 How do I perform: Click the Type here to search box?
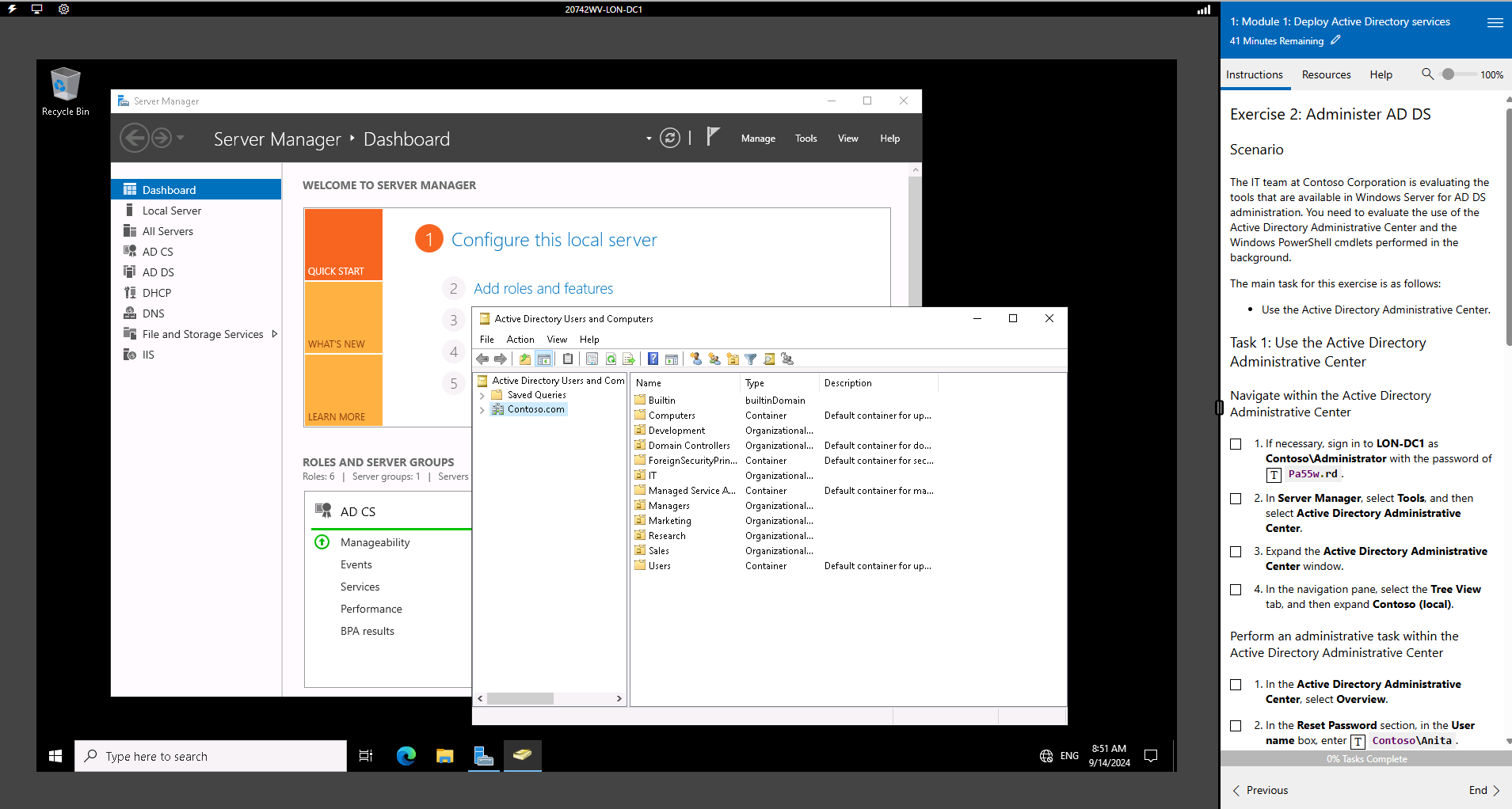coord(211,756)
